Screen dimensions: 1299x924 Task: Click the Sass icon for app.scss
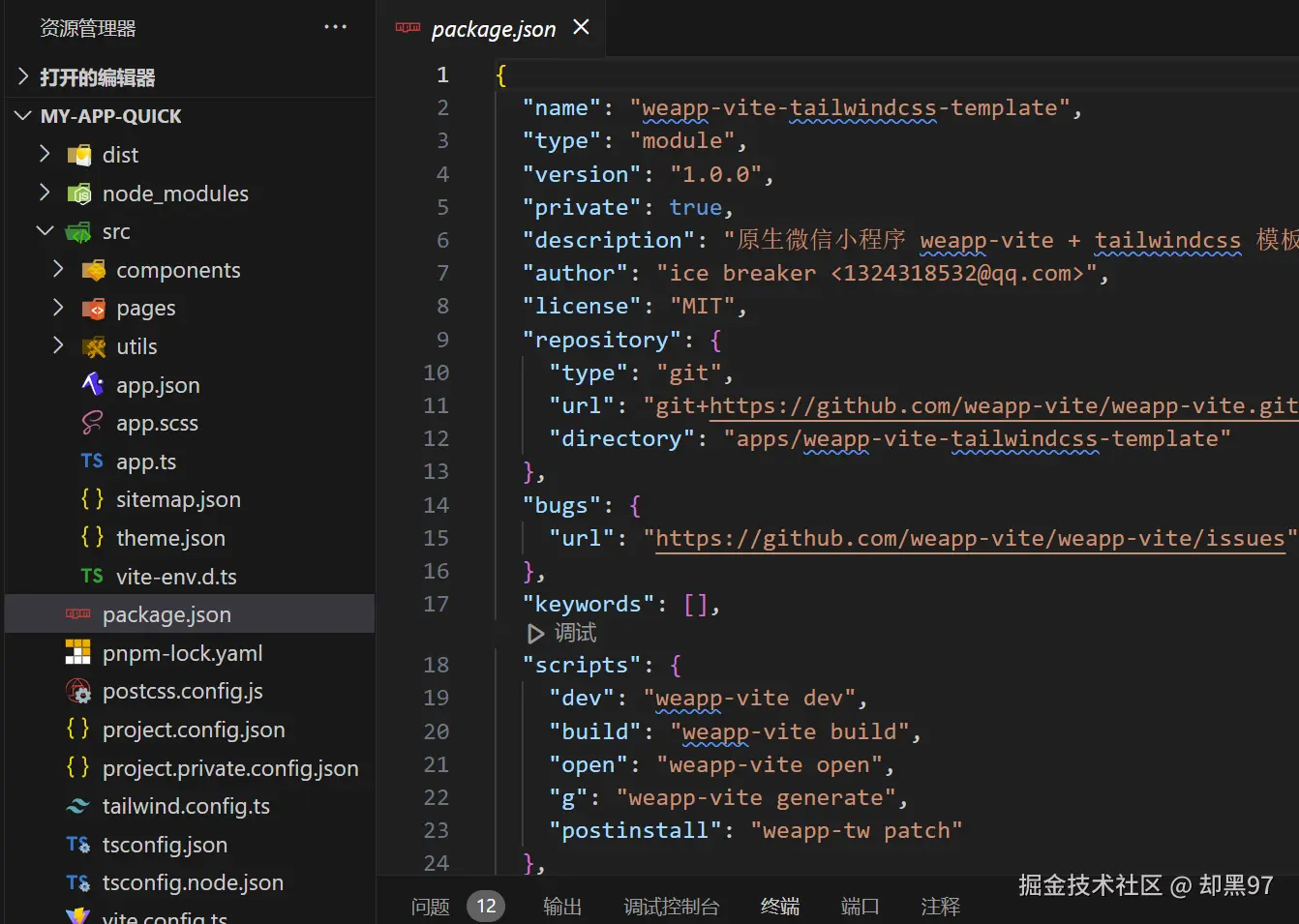(x=92, y=423)
